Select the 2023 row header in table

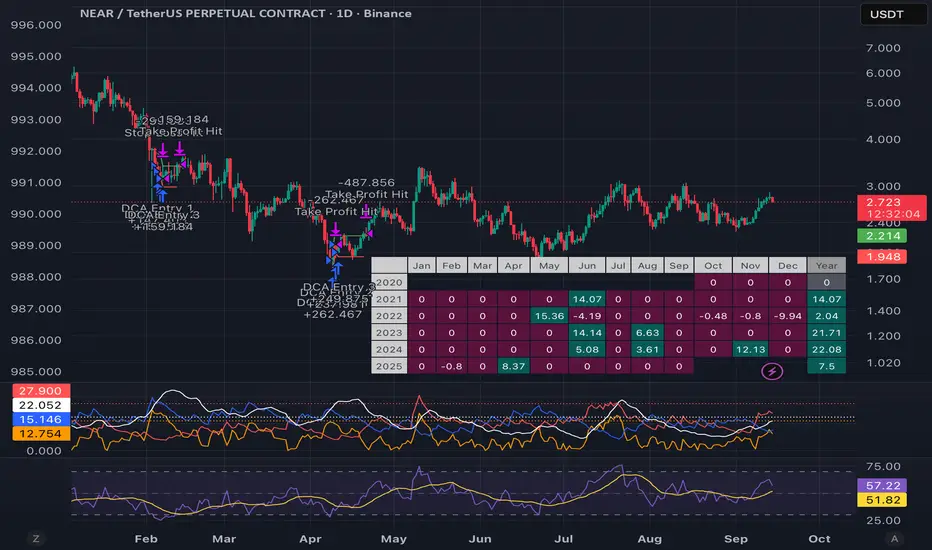pos(389,331)
